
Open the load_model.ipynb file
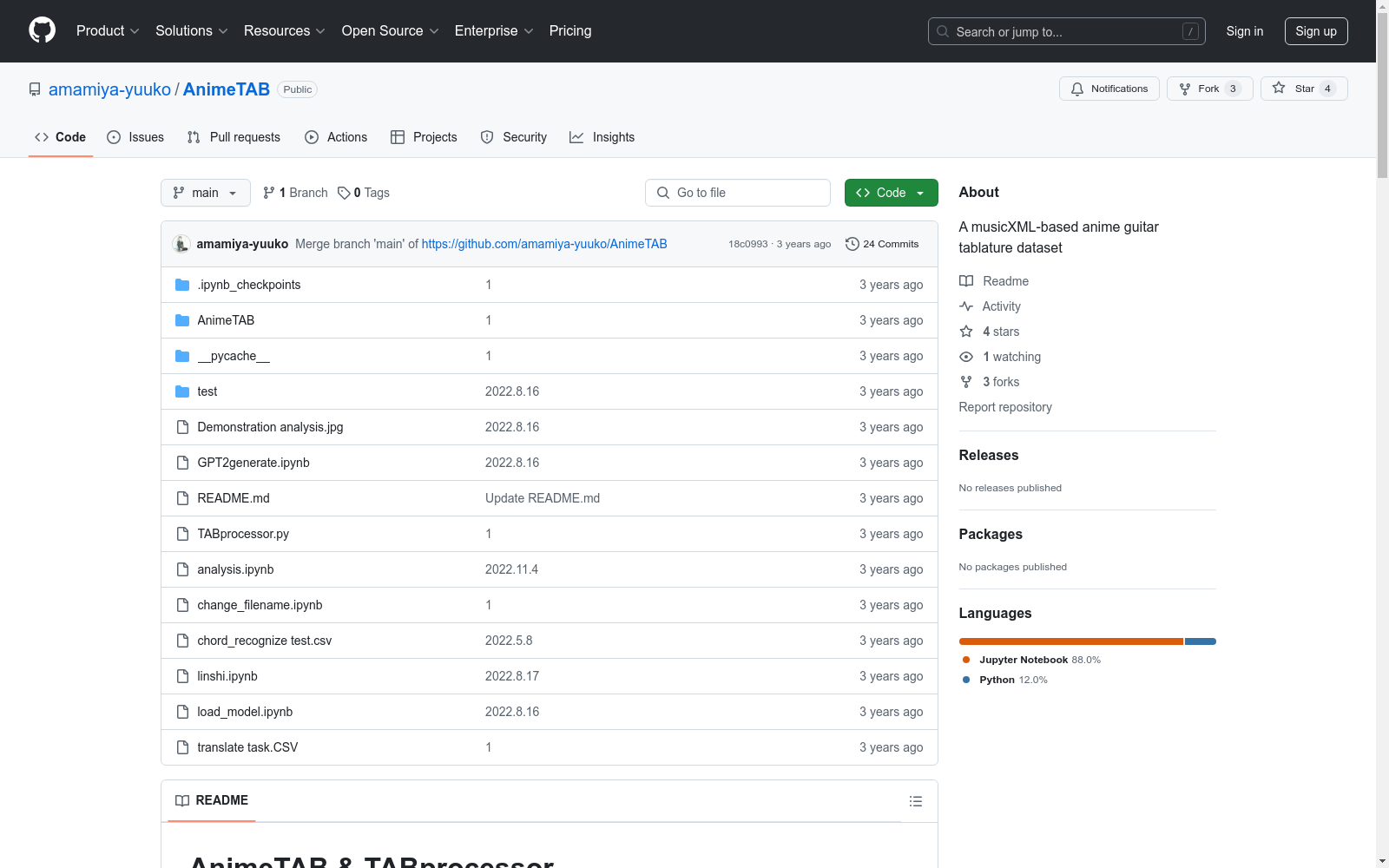tap(245, 712)
